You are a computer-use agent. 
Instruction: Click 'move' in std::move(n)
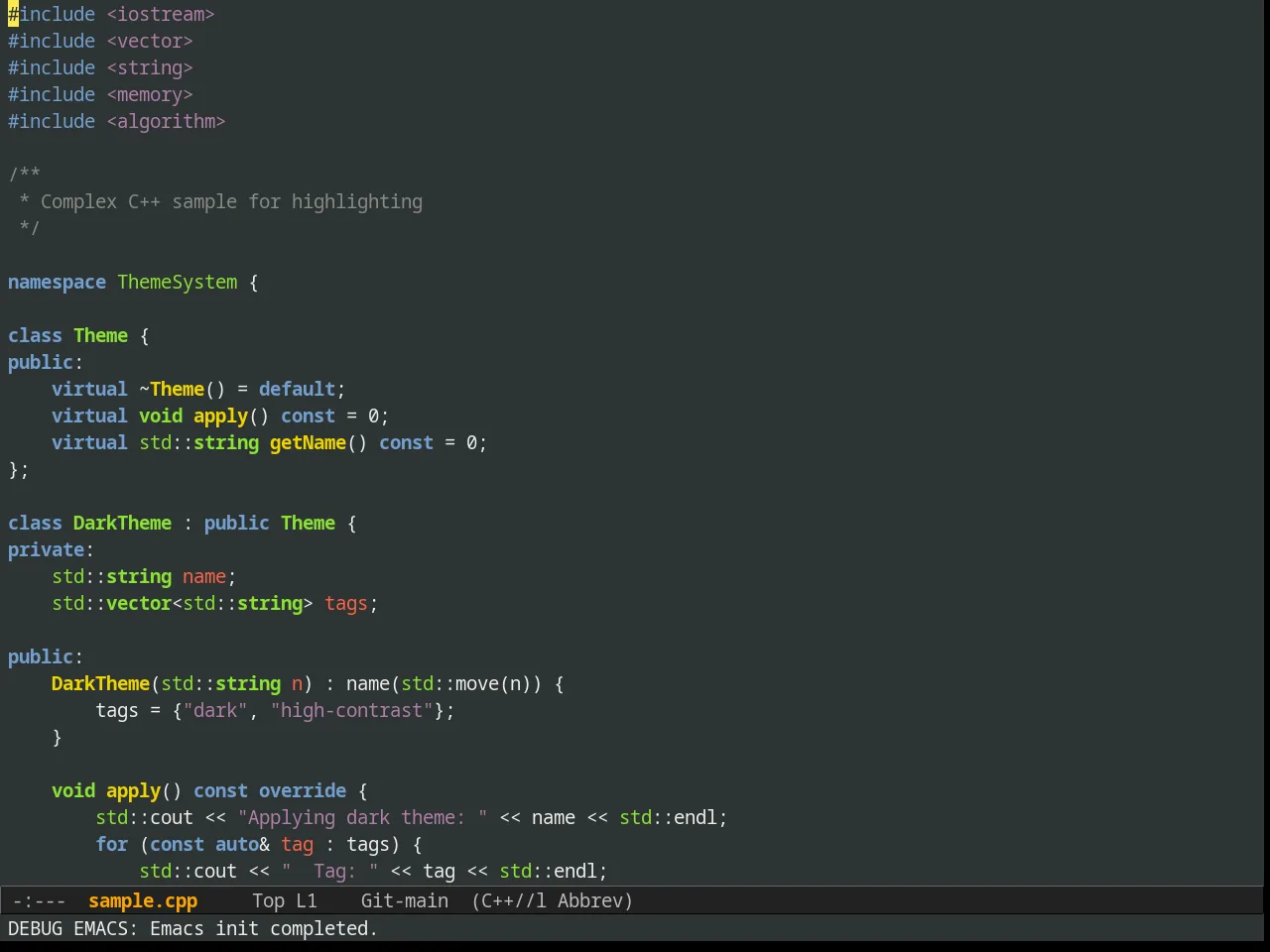(477, 683)
